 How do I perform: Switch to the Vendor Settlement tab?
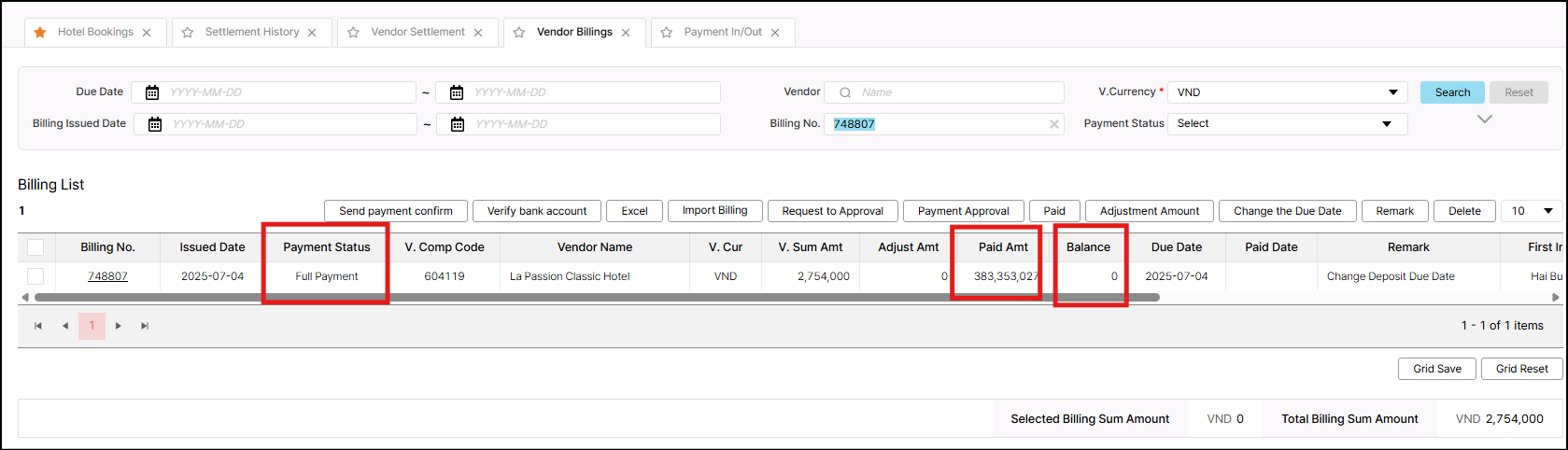(417, 33)
